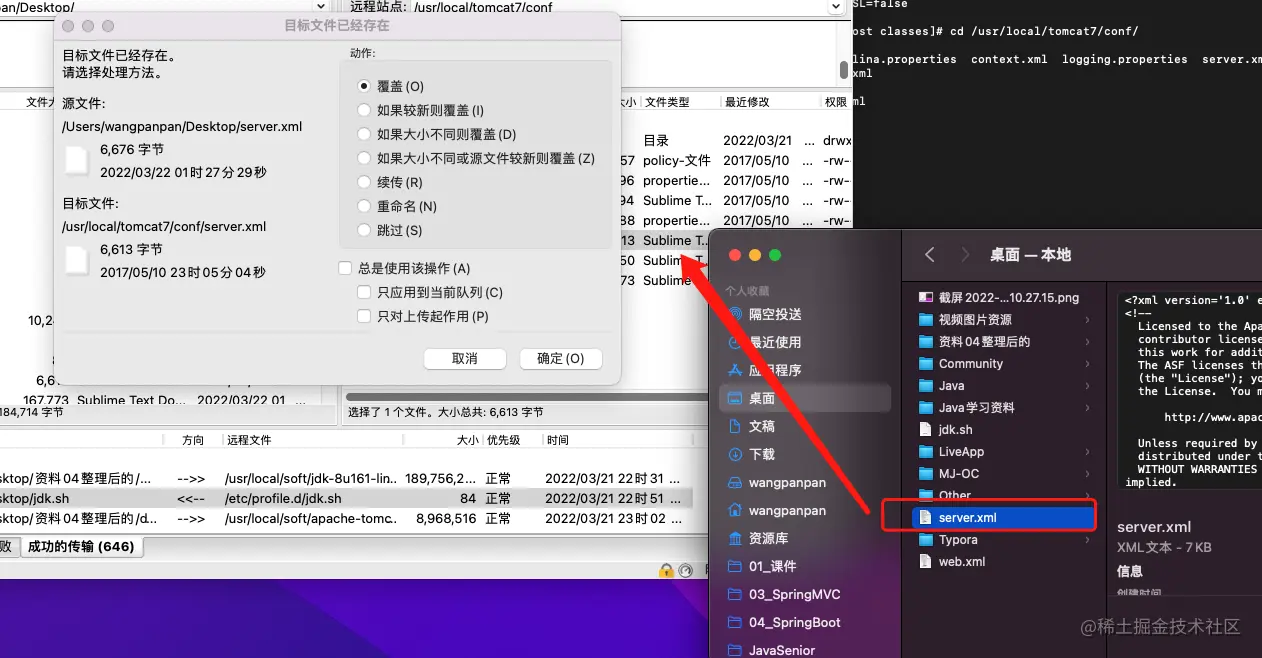Click the speed limit gauge icon in FileZilla status bar
Viewport: 1262px width, 658px height.
pos(686,570)
